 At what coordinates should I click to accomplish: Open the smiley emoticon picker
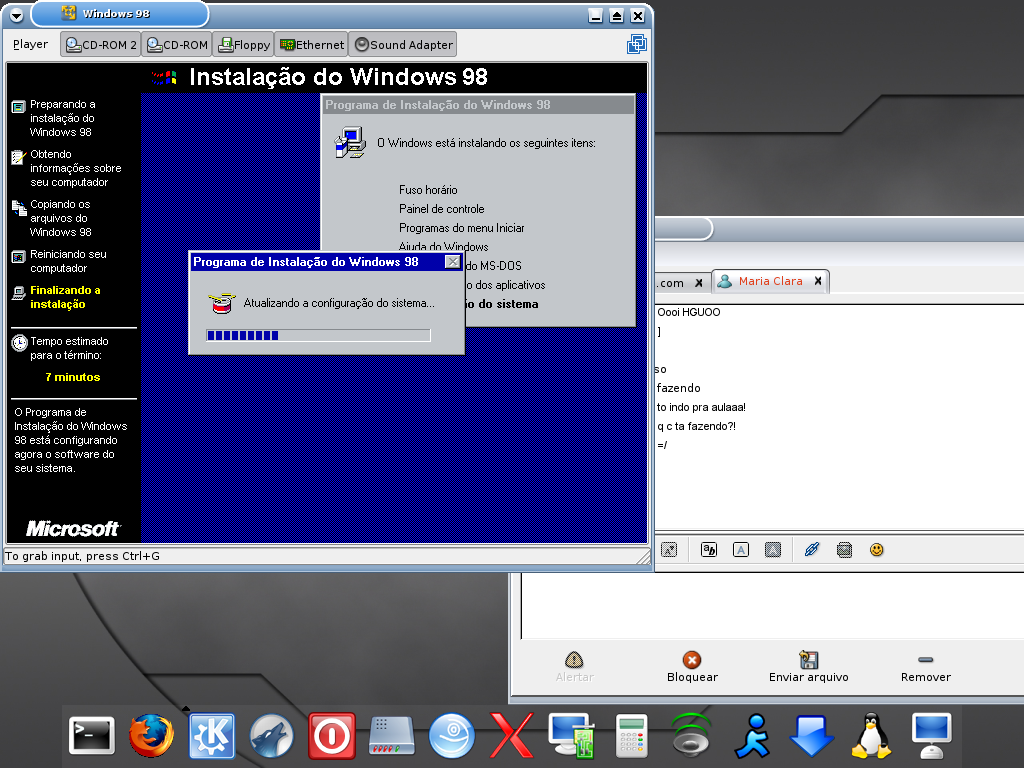pyautogui.click(x=877, y=550)
